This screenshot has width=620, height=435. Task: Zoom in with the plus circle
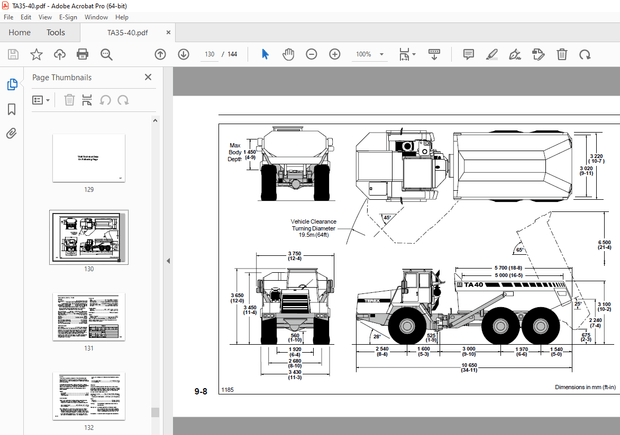[335, 54]
